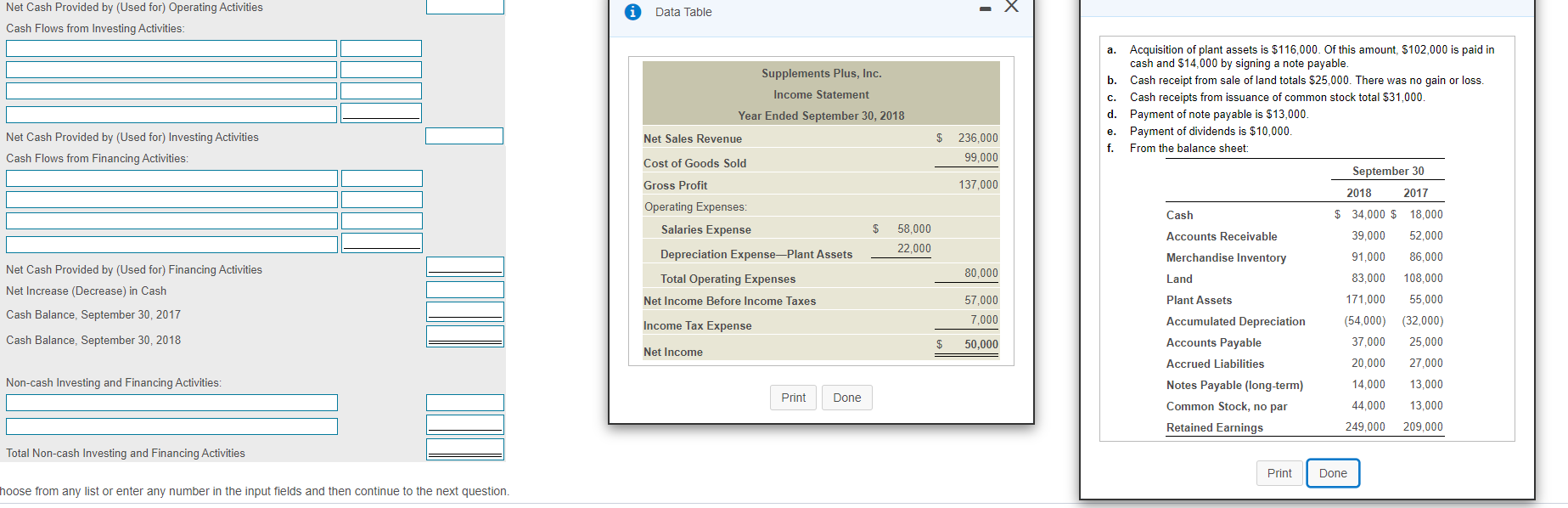1568x508 pixels.
Task: Click Depreciation Expense—Plant Assets label
Action: tap(756, 254)
